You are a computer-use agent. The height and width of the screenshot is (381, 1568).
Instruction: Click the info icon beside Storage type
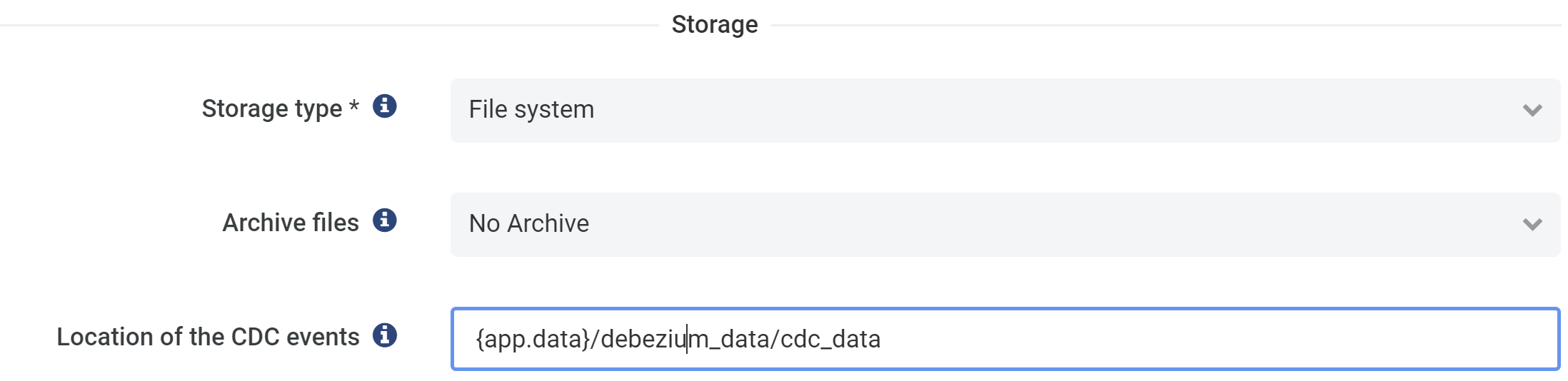click(384, 106)
